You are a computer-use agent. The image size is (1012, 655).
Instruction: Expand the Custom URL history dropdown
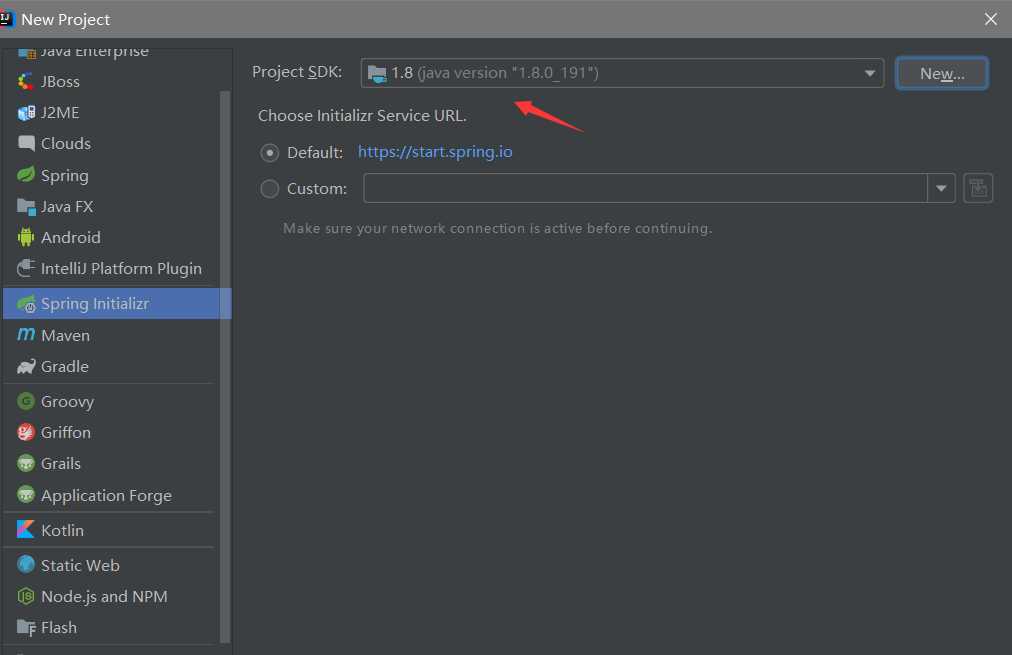(x=941, y=188)
